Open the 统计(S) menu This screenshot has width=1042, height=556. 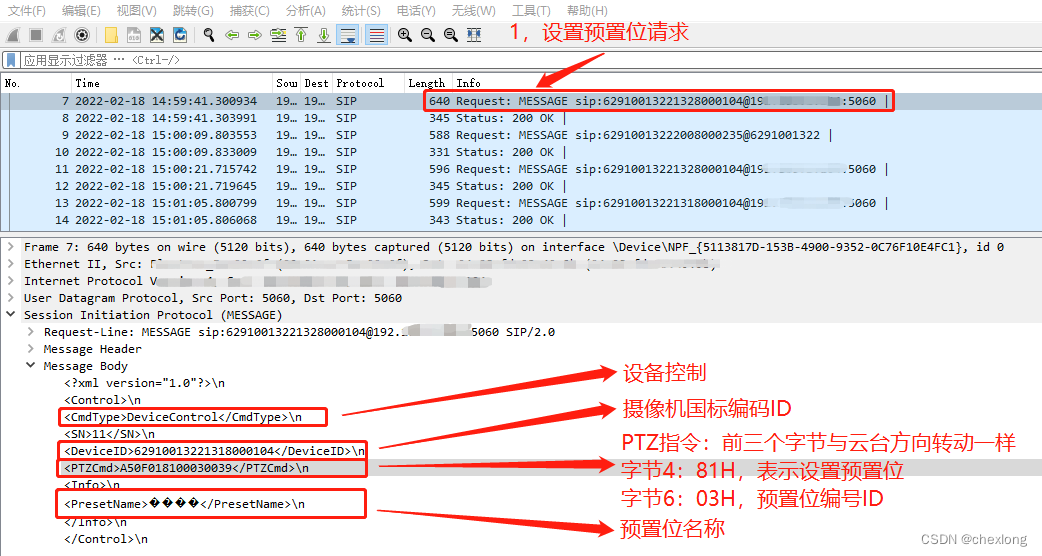[x=361, y=11]
